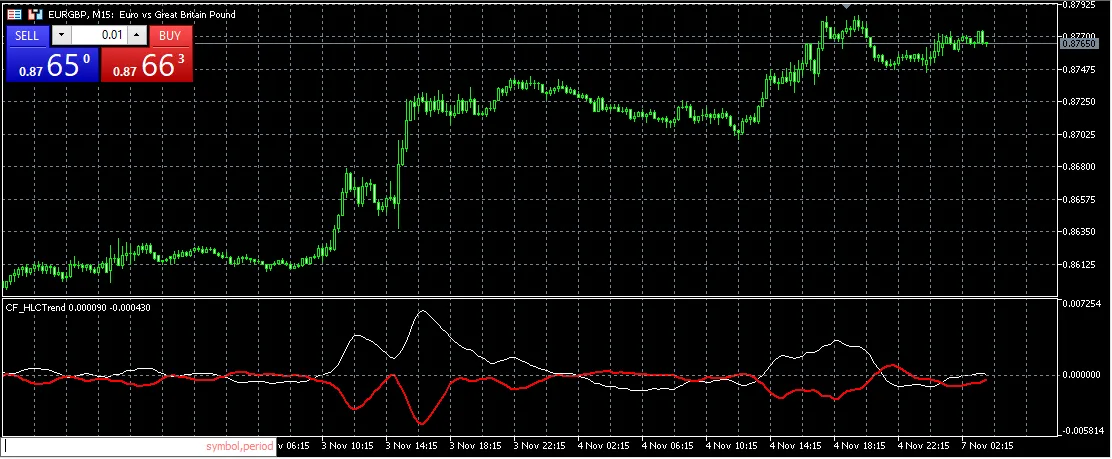Click the 0.007254 indicator scale value
Screen dimensions: 1112x459
(x=1083, y=304)
